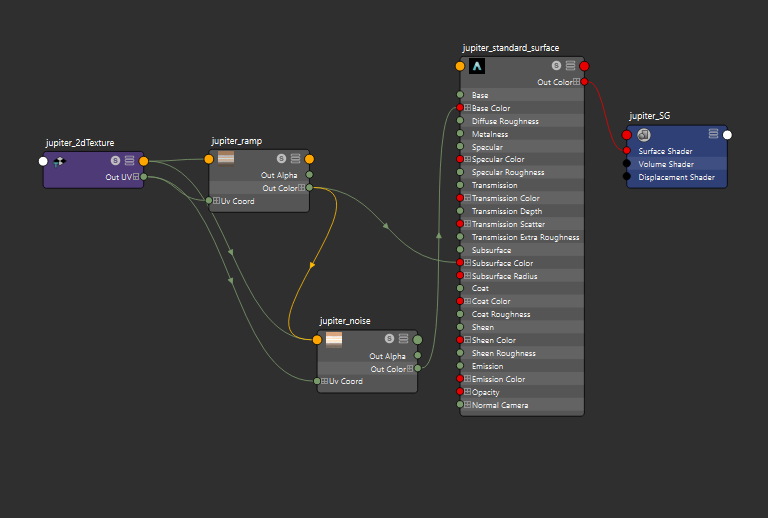
Task: Select the Surface Shader attribute on jupiter_SG
Action: tap(666, 151)
